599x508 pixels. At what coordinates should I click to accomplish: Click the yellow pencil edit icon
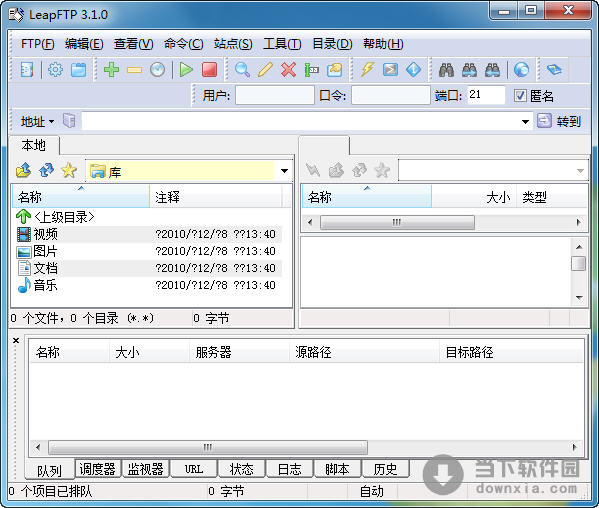(265, 70)
